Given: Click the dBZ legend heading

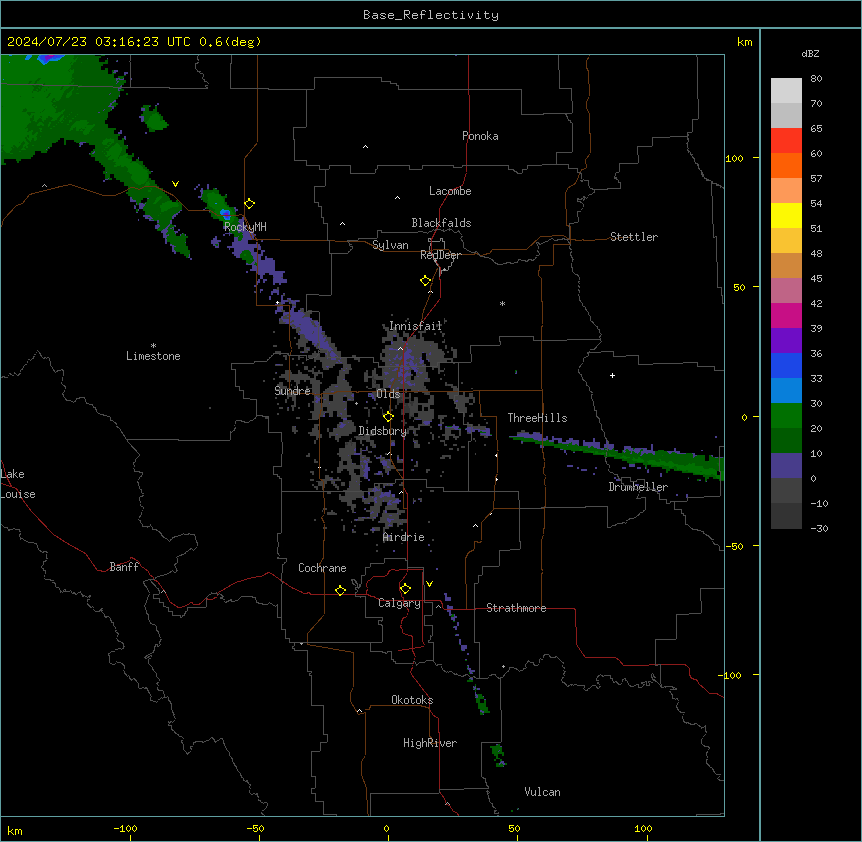Looking at the screenshot, I should point(810,54).
